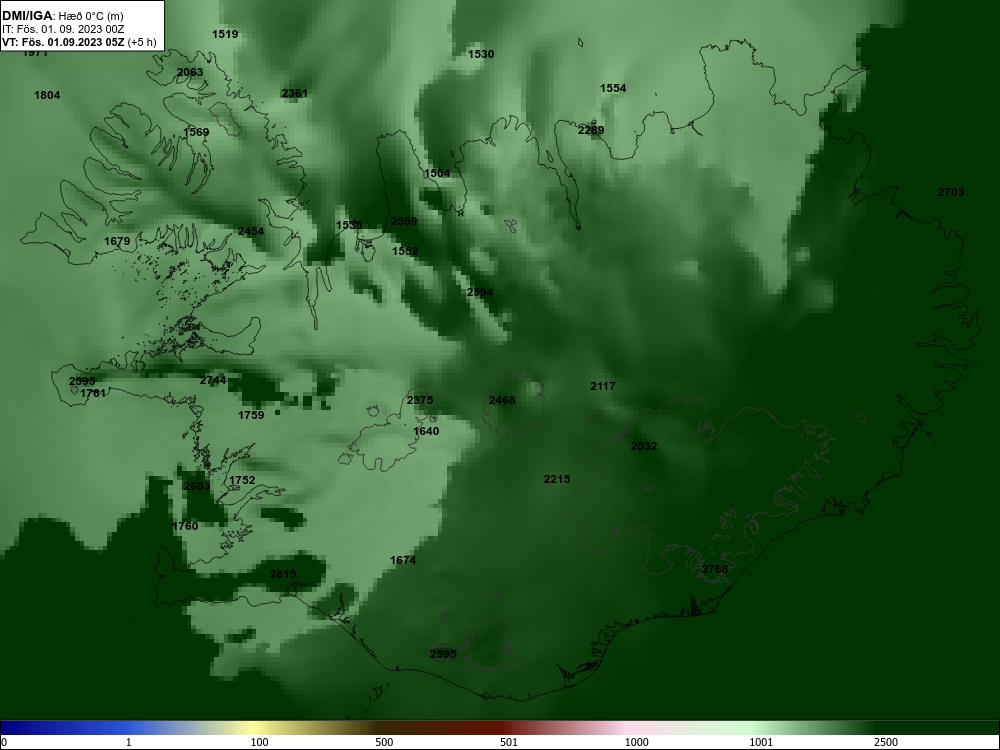Click the 1760 height label
The height and width of the screenshot is (750, 1000).
click(x=185, y=526)
